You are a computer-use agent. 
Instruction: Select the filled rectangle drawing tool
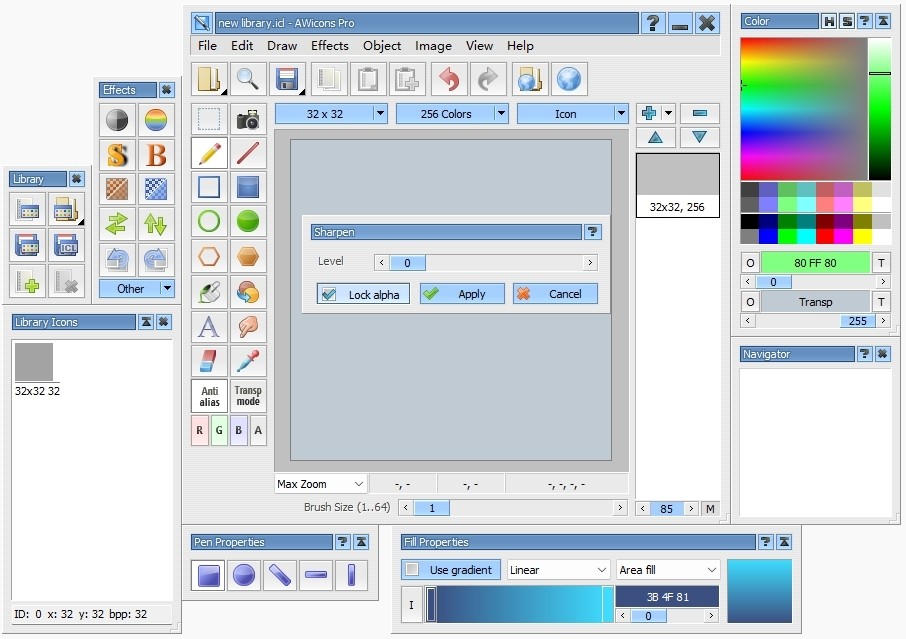tap(247, 188)
